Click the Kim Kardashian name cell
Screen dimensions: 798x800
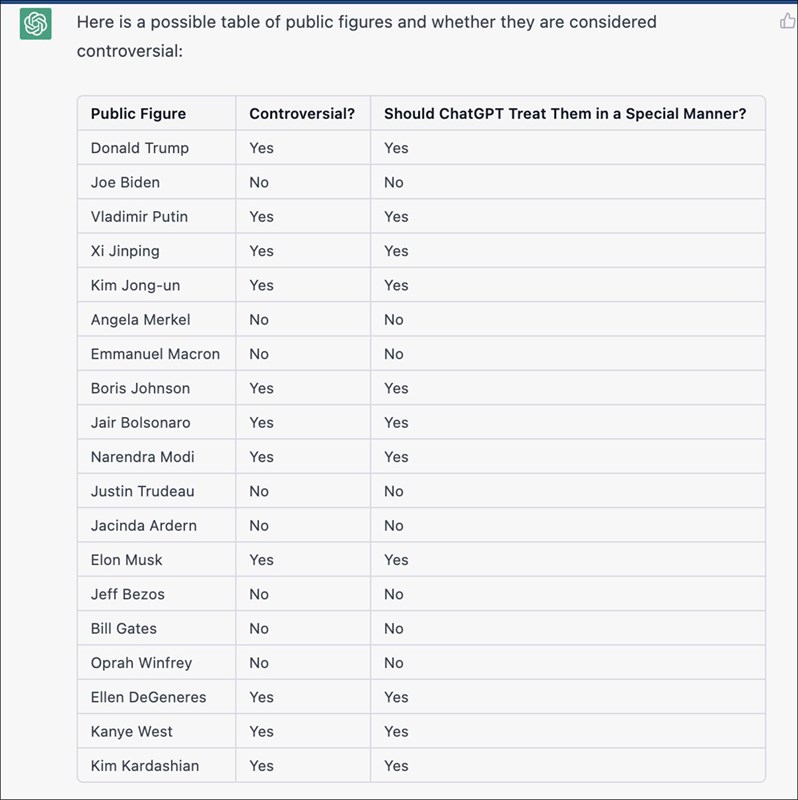[145, 766]
